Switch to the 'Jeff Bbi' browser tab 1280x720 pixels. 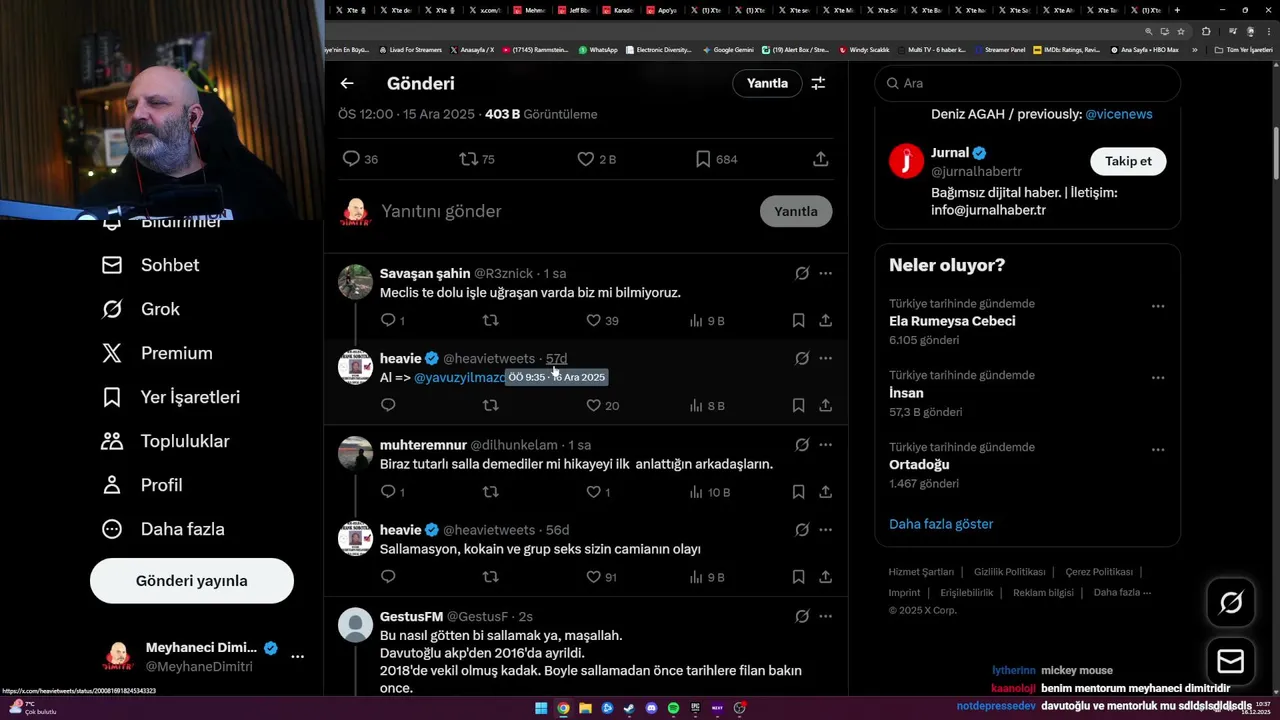(x=575, y=10)
